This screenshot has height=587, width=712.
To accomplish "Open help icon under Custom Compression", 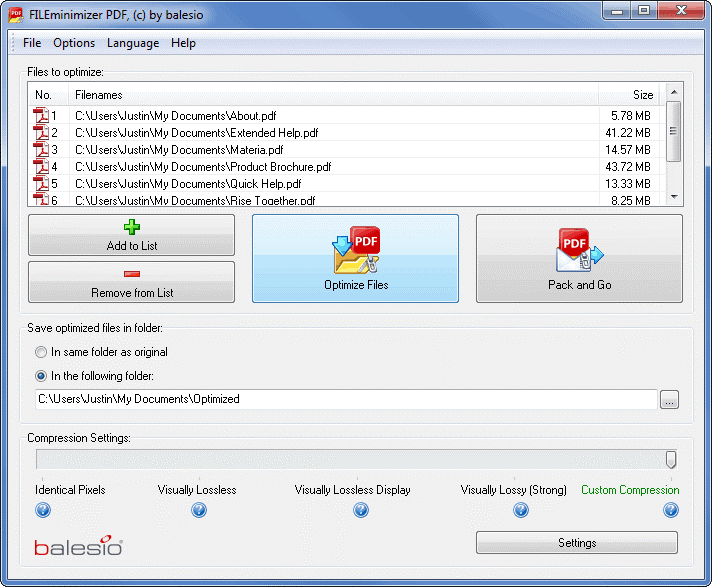I will pyautogui.click(x=670, y=510).
